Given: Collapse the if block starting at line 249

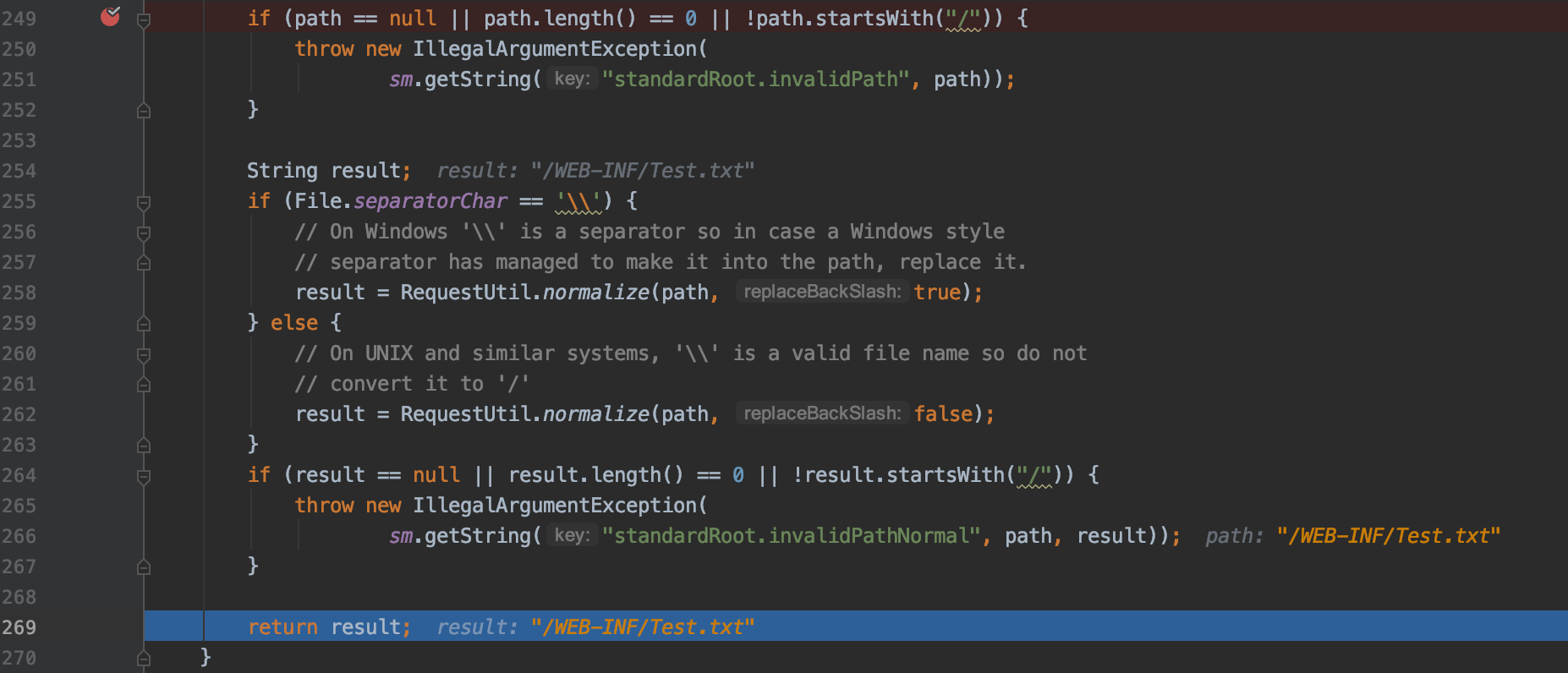Looking at the screenshot, I should (x=144, y=19).
